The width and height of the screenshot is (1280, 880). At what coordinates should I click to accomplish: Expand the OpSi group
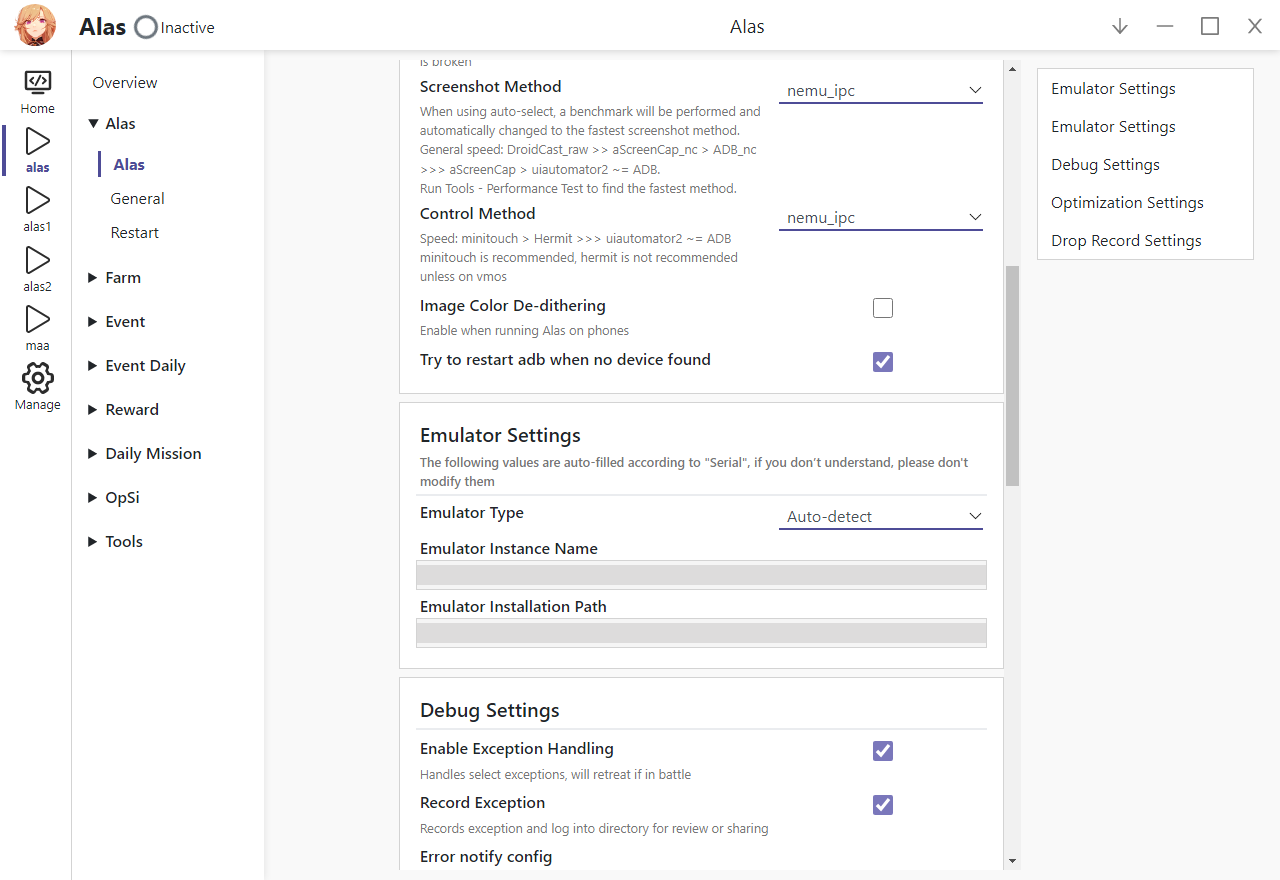tap(93, 498)
